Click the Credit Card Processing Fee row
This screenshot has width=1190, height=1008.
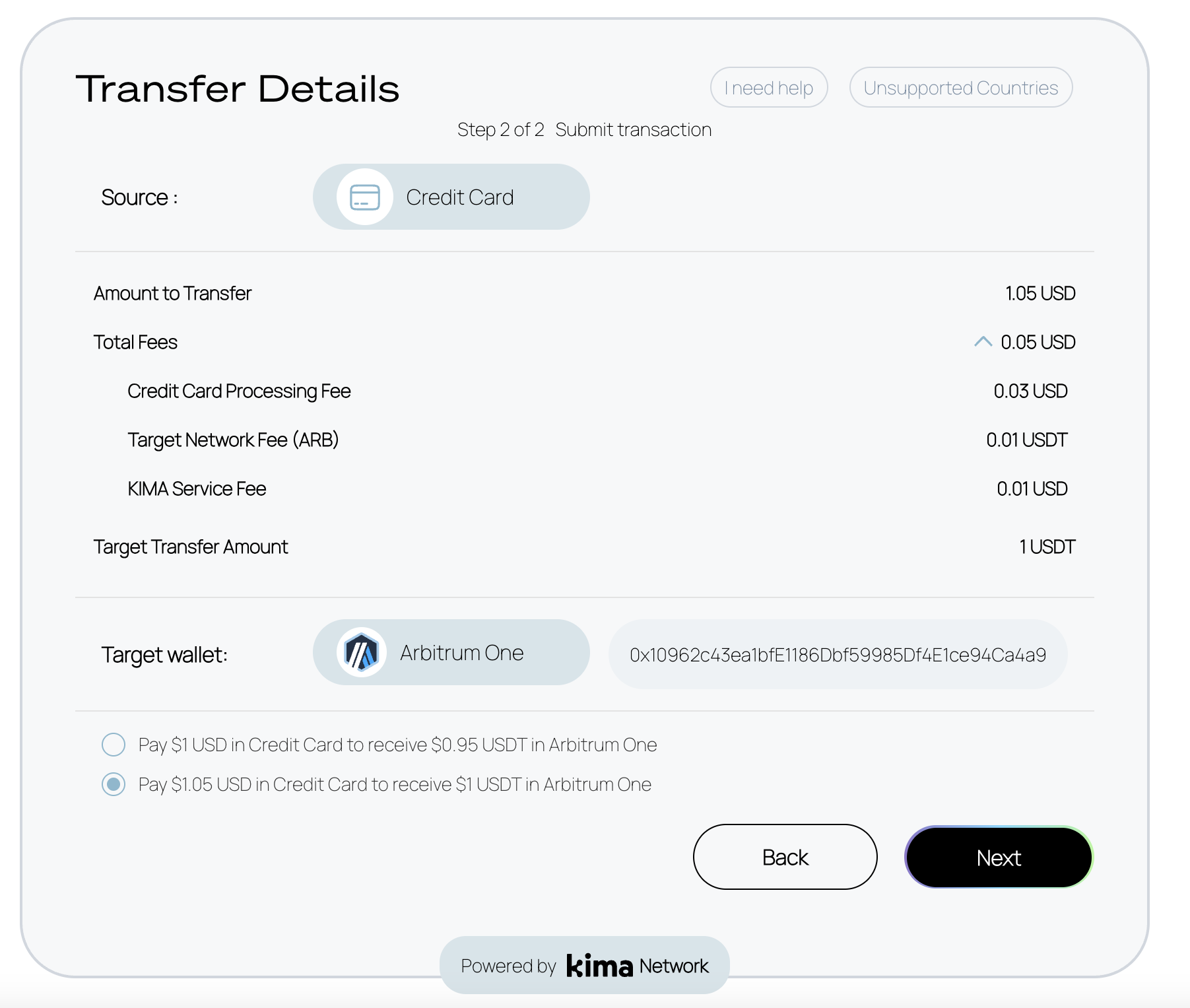[239, 391]
